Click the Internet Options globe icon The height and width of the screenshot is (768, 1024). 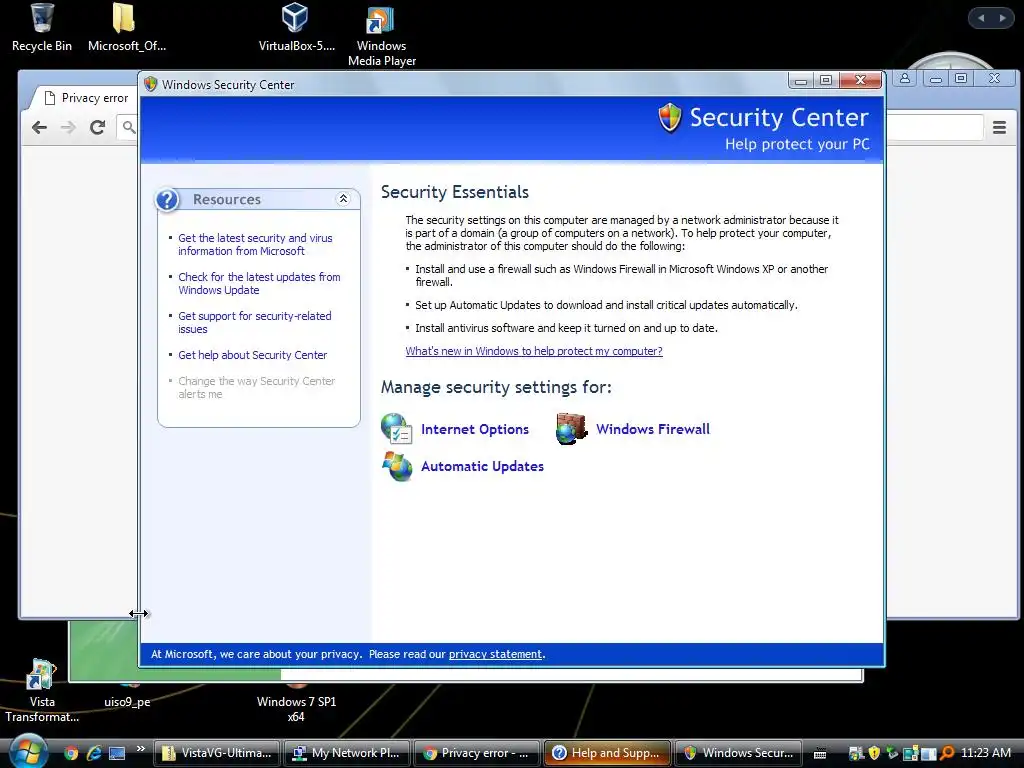click(396, 428)
